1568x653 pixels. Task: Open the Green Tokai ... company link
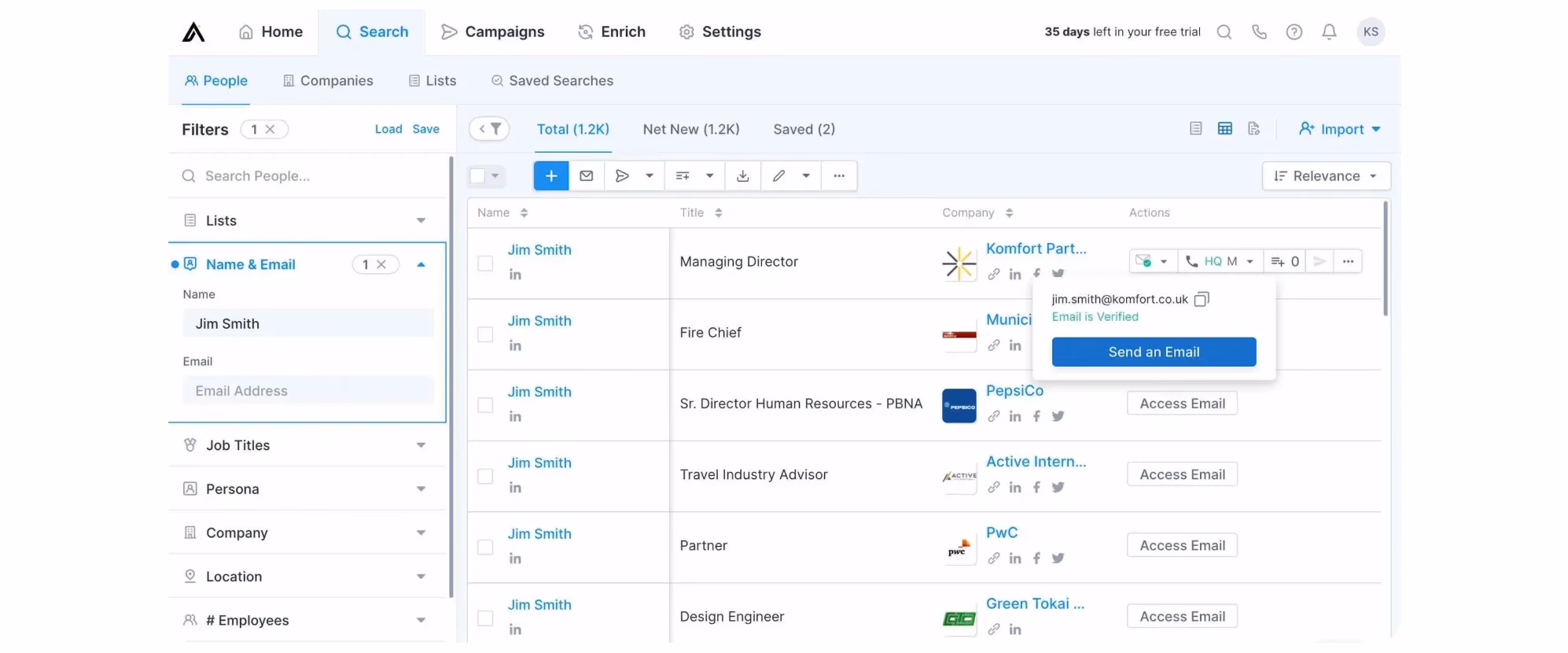pyautogui.click(x=1035, y=603)
